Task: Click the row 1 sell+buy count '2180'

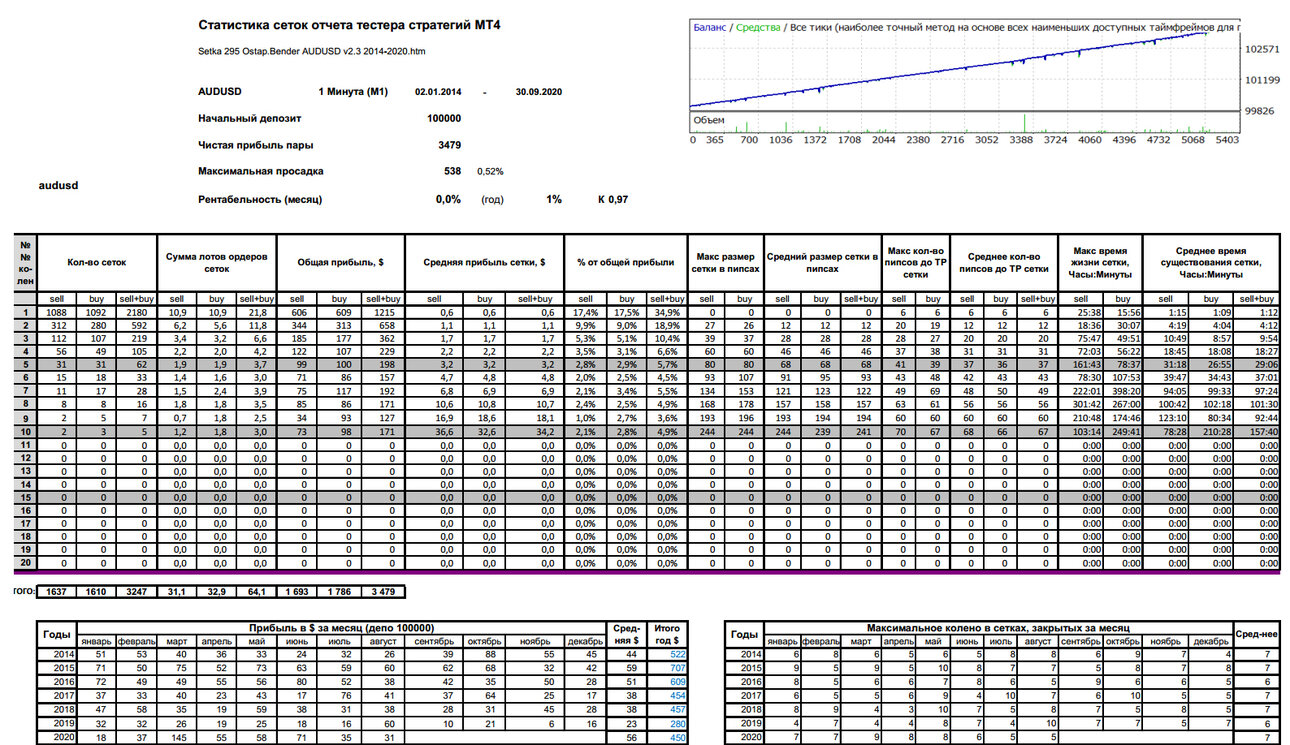Action: point(136,312)
